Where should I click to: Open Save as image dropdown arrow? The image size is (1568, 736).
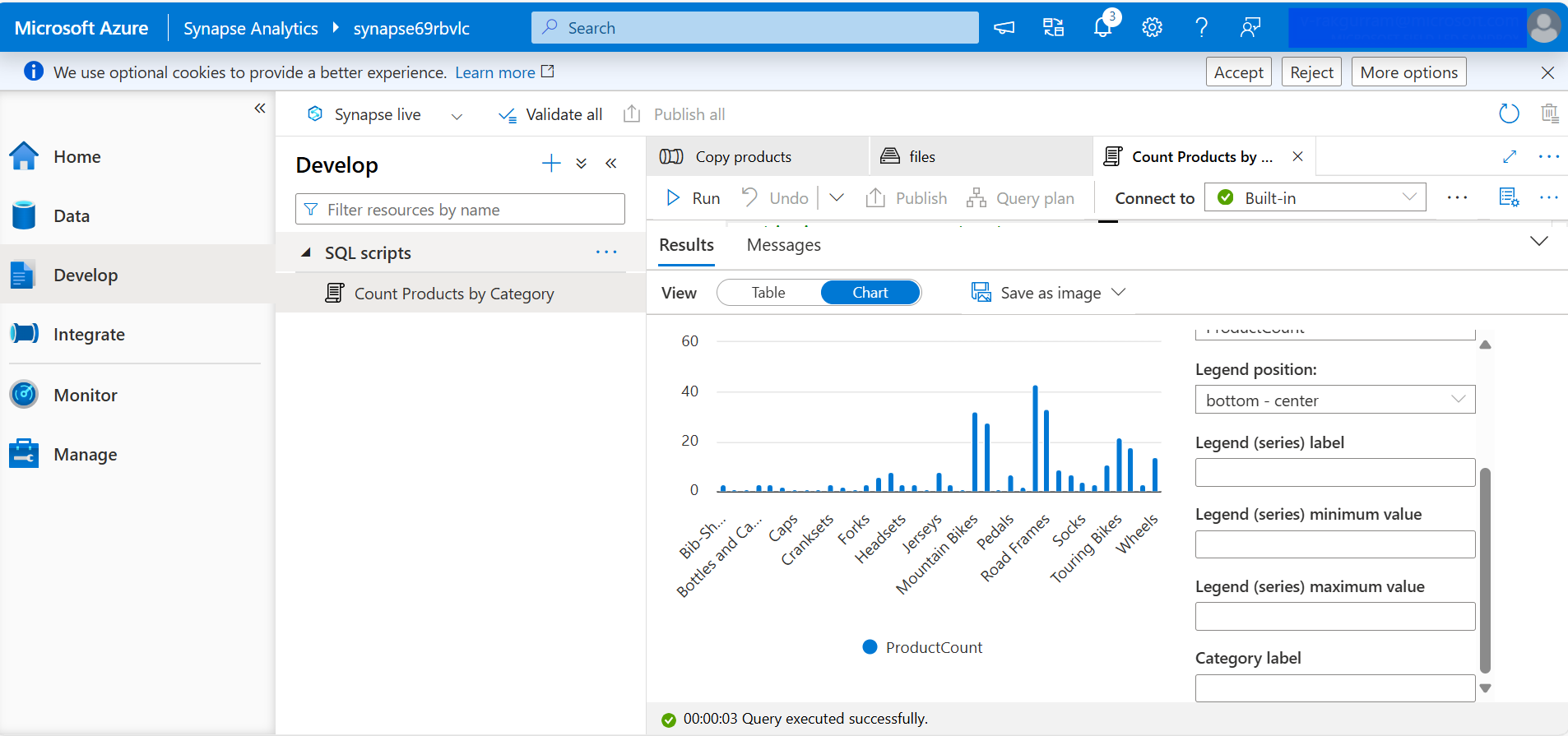click(x=1118, y=292)
